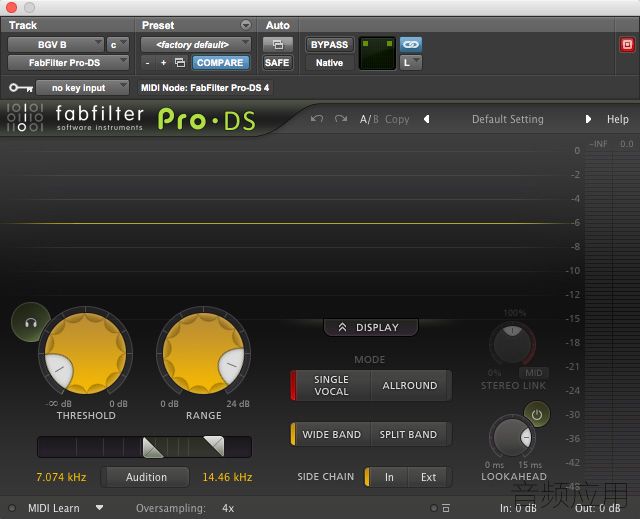
Task: Toggle the COMPARE button
Action: coord(220,62)
